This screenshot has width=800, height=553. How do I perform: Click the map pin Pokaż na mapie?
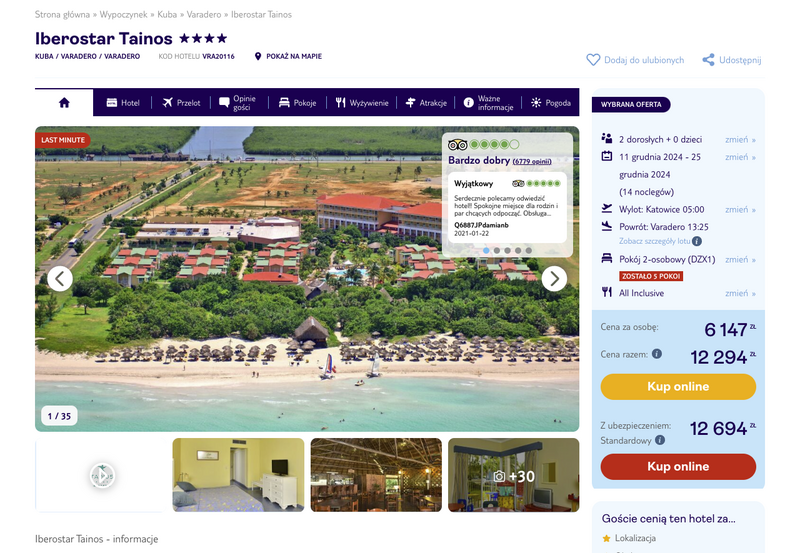point(258,56)
